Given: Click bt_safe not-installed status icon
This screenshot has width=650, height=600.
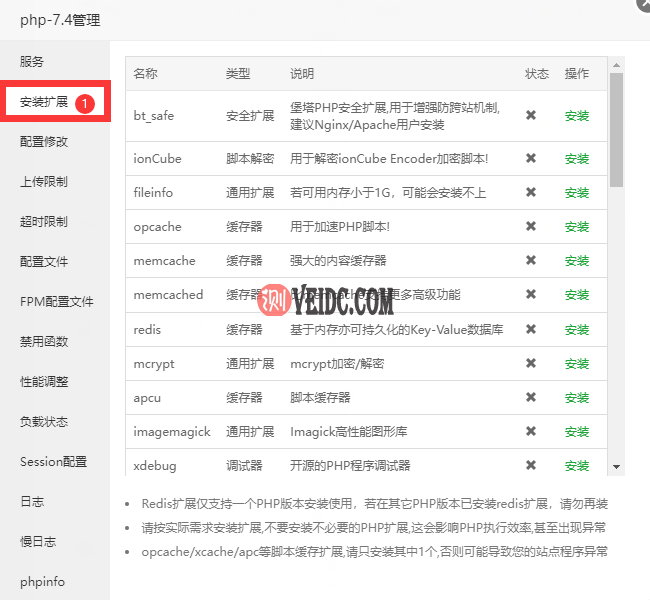Looking at the screenshot, I should tap(531, 115).
